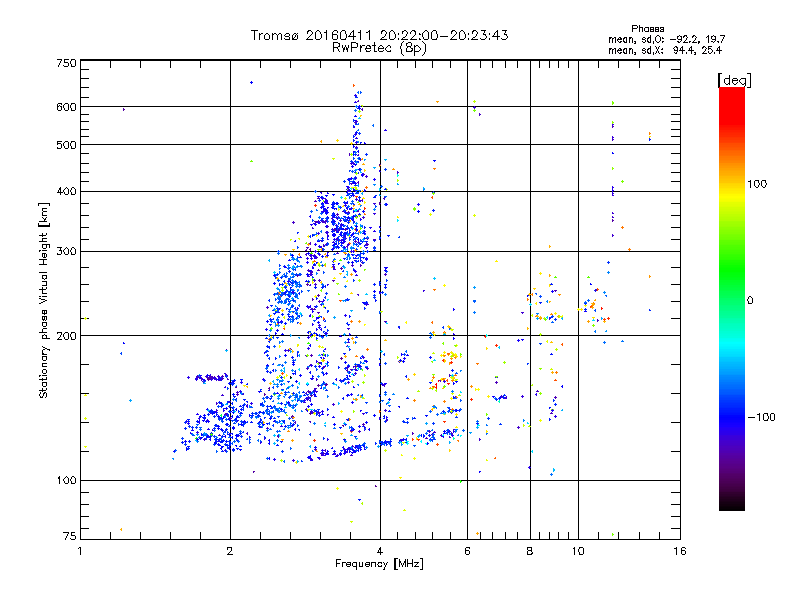Click the colorbar '-100' tick label
This screenshot has height=600, width=800.
click(761, 417)
